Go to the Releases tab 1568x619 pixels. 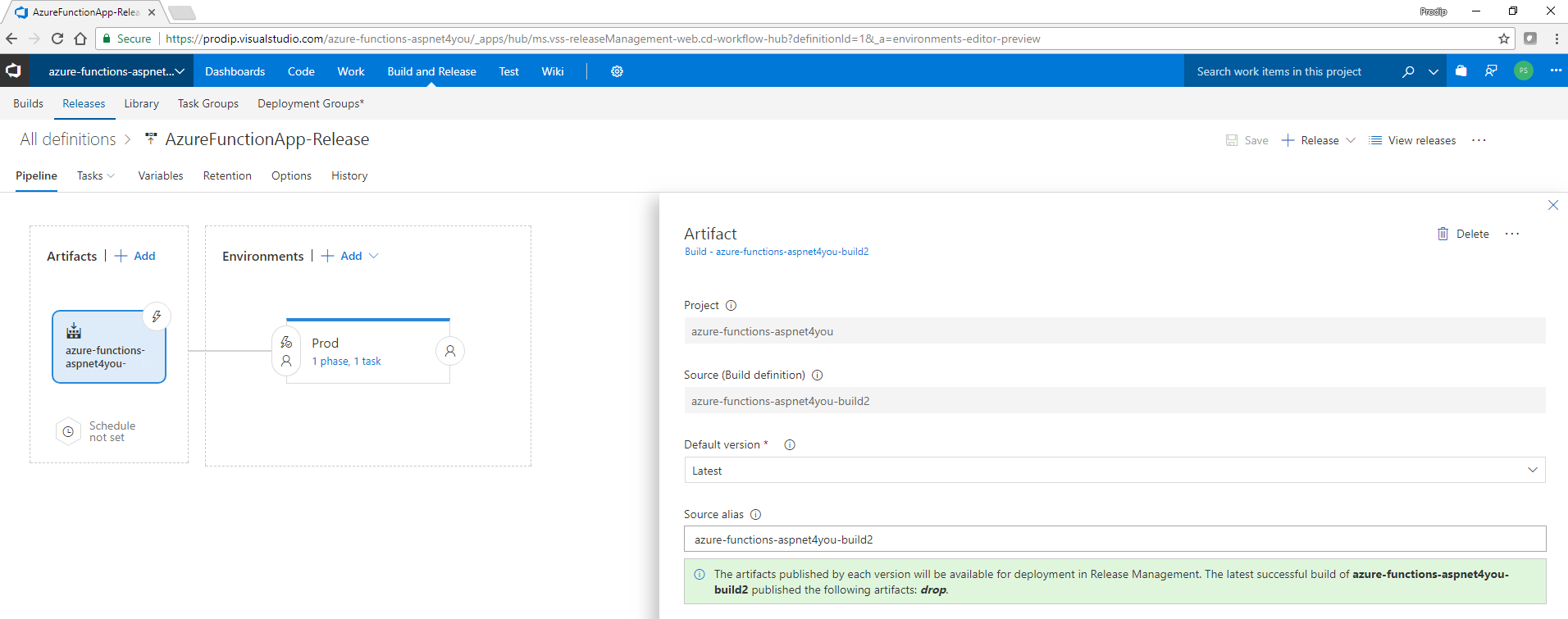[84, 103]
